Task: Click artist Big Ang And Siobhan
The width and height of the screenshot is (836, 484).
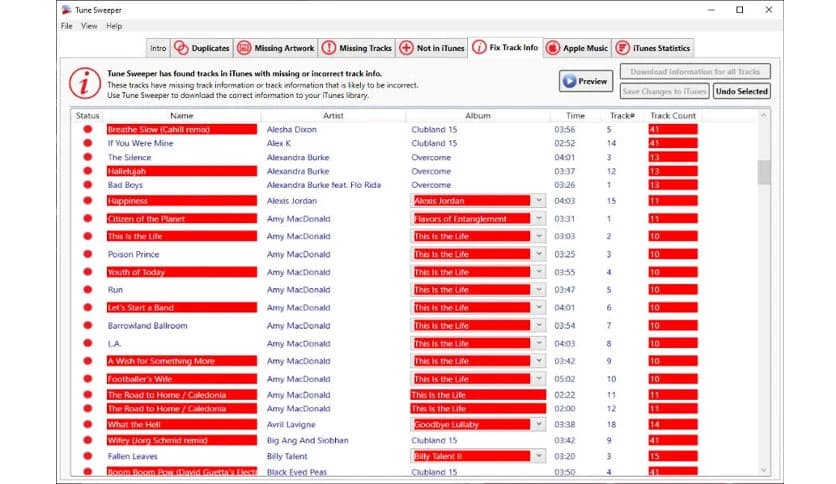Action: [308, 440]
